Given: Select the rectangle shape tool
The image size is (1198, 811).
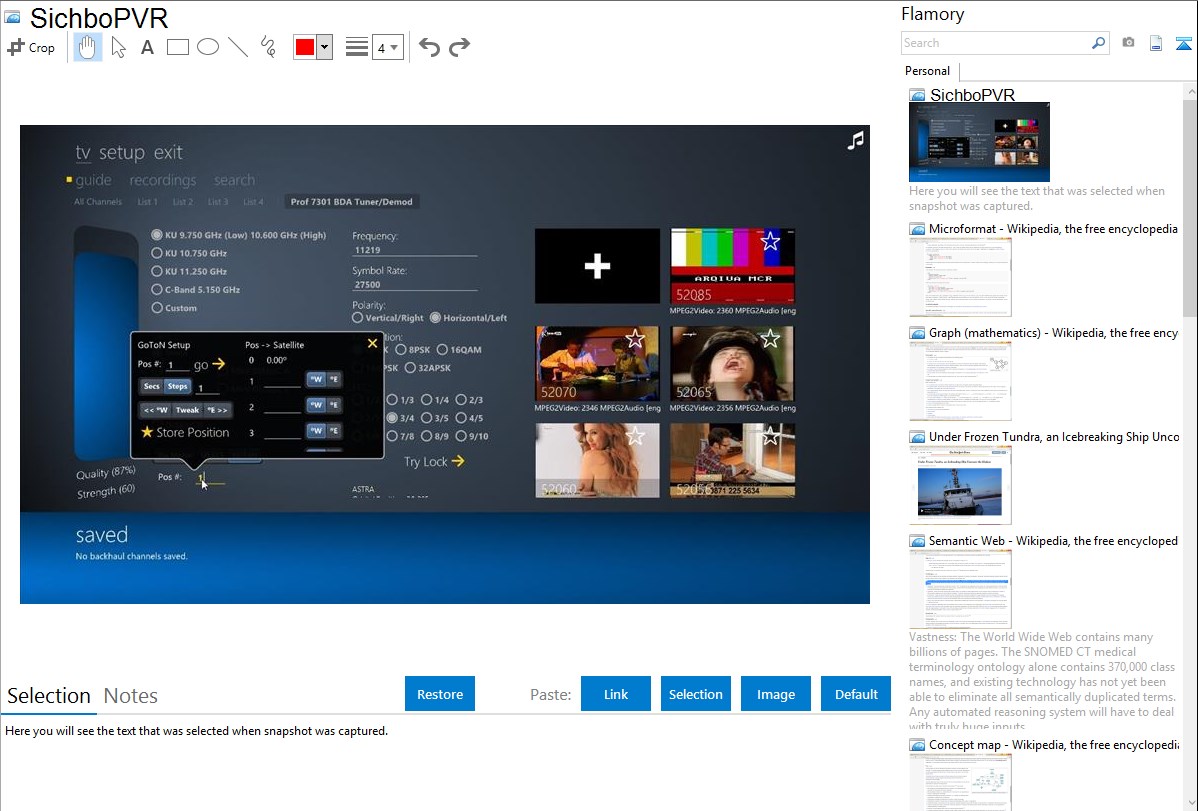Looking at the screenshot, I should 178,47.
